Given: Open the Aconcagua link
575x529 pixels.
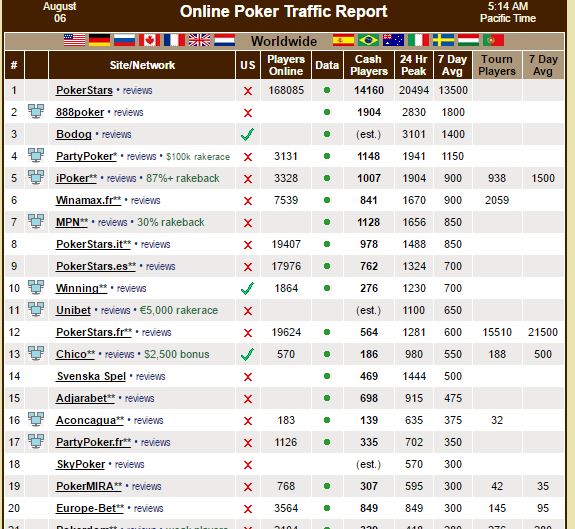Looking at the screenshot, I should 90,420.
